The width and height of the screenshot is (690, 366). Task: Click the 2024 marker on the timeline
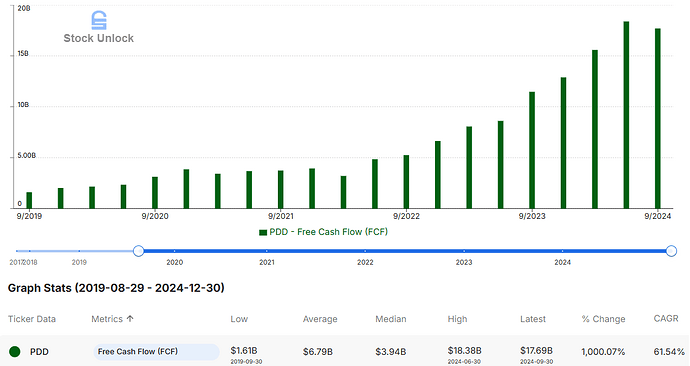pos(562,262)
